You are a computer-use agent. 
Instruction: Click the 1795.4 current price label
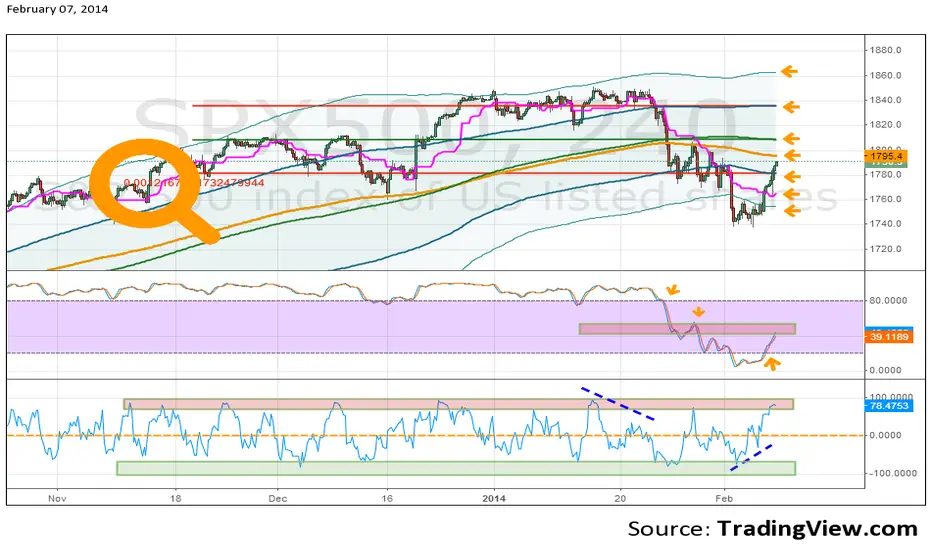pos(886,156)
